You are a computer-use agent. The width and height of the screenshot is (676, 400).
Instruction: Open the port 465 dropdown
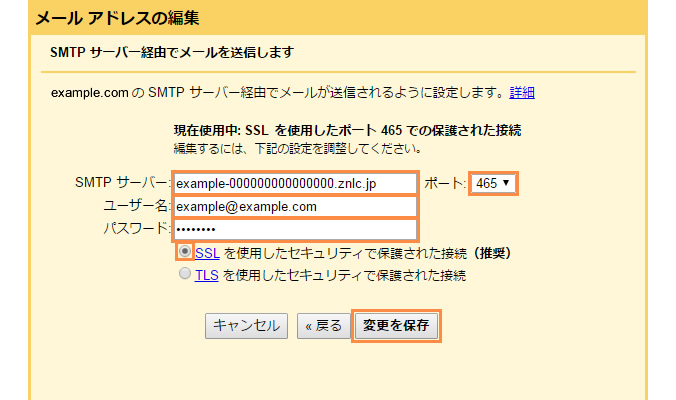pyautogui.click(x=493, y=183)
